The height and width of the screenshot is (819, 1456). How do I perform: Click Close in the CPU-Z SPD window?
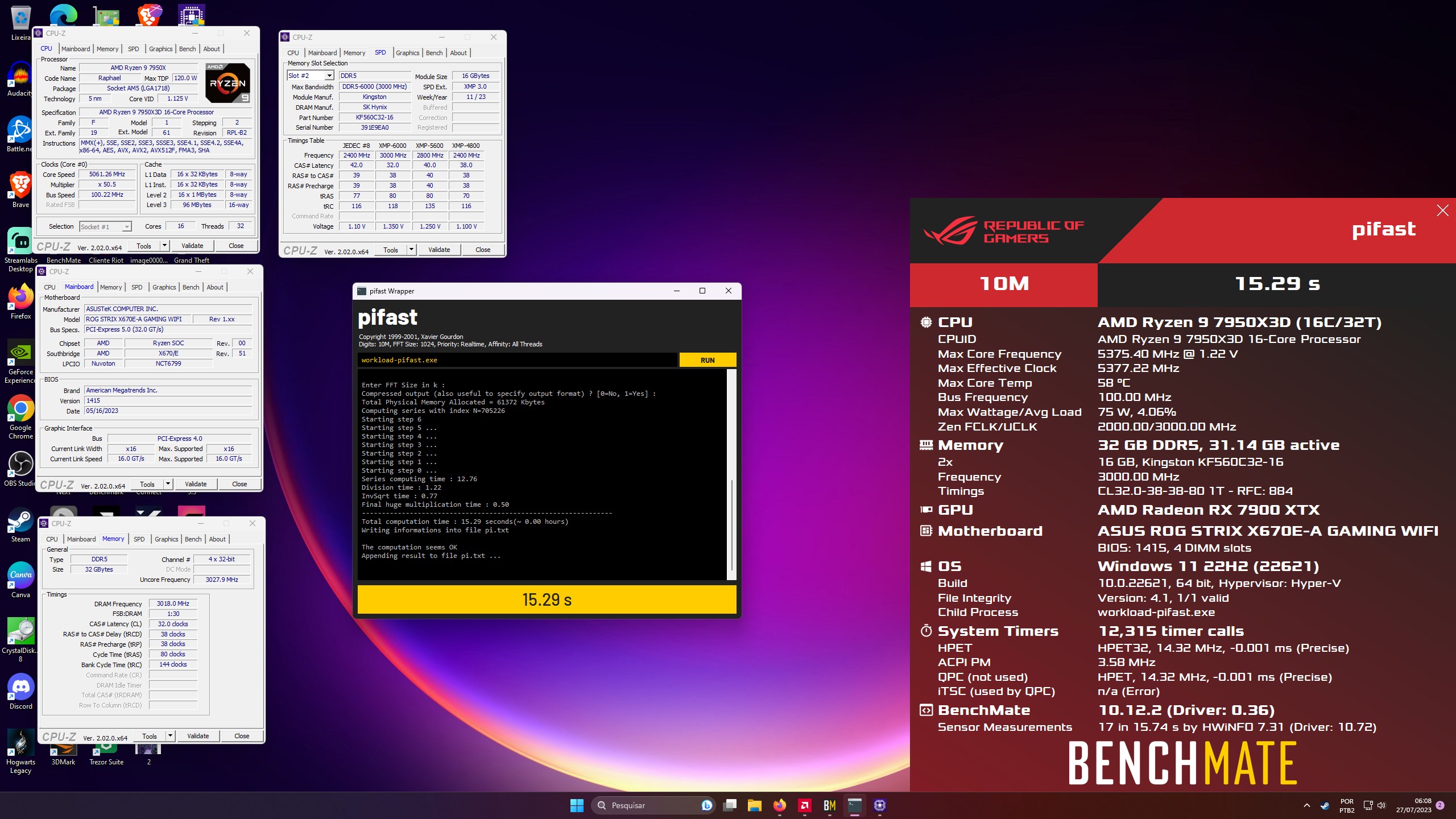(483, 250)
